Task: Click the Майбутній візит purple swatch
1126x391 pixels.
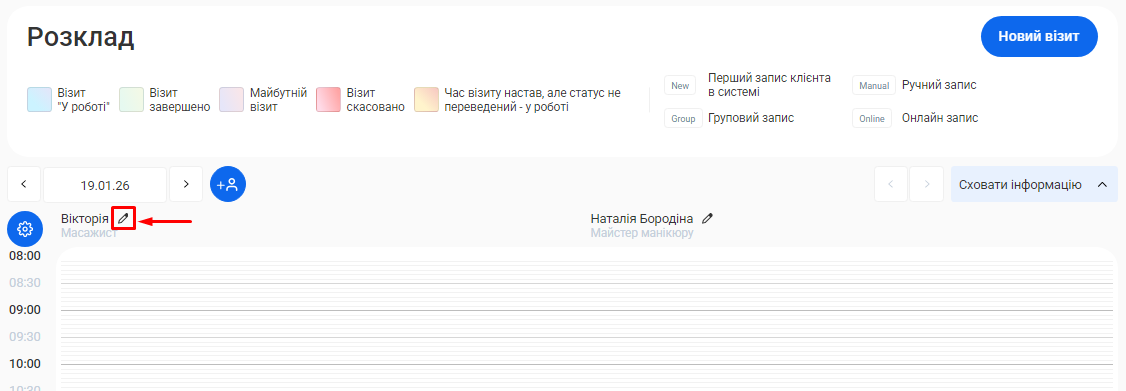Action: pyautogui.click(x=232, y=100)
